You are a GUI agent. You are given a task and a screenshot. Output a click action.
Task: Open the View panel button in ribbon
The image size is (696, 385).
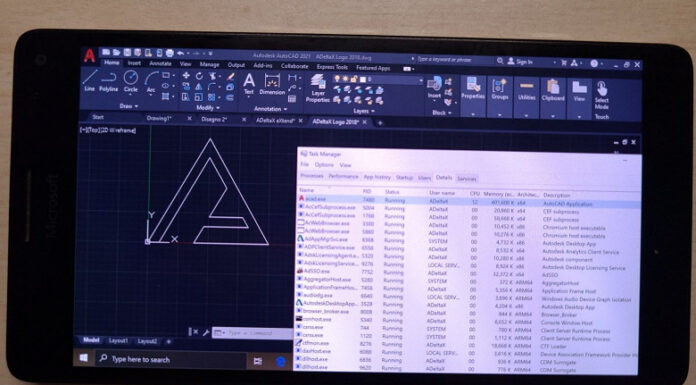tap(579, 99)
